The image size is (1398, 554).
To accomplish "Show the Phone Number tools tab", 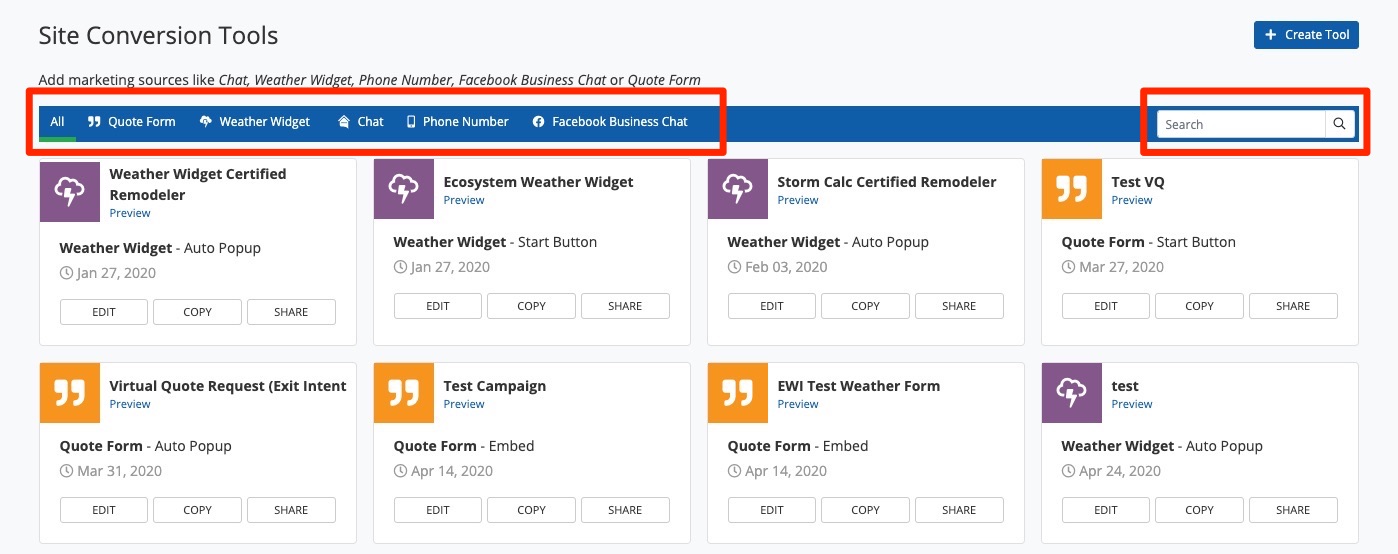I will [457, 122].
